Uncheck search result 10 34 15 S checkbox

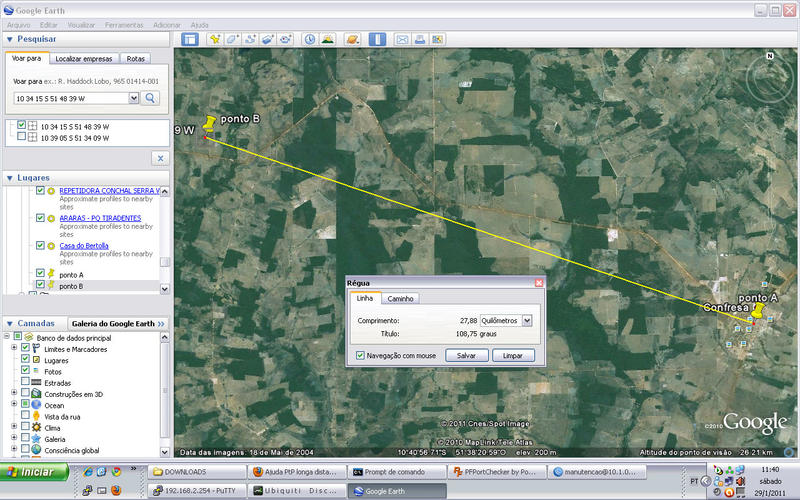[21, 125]
